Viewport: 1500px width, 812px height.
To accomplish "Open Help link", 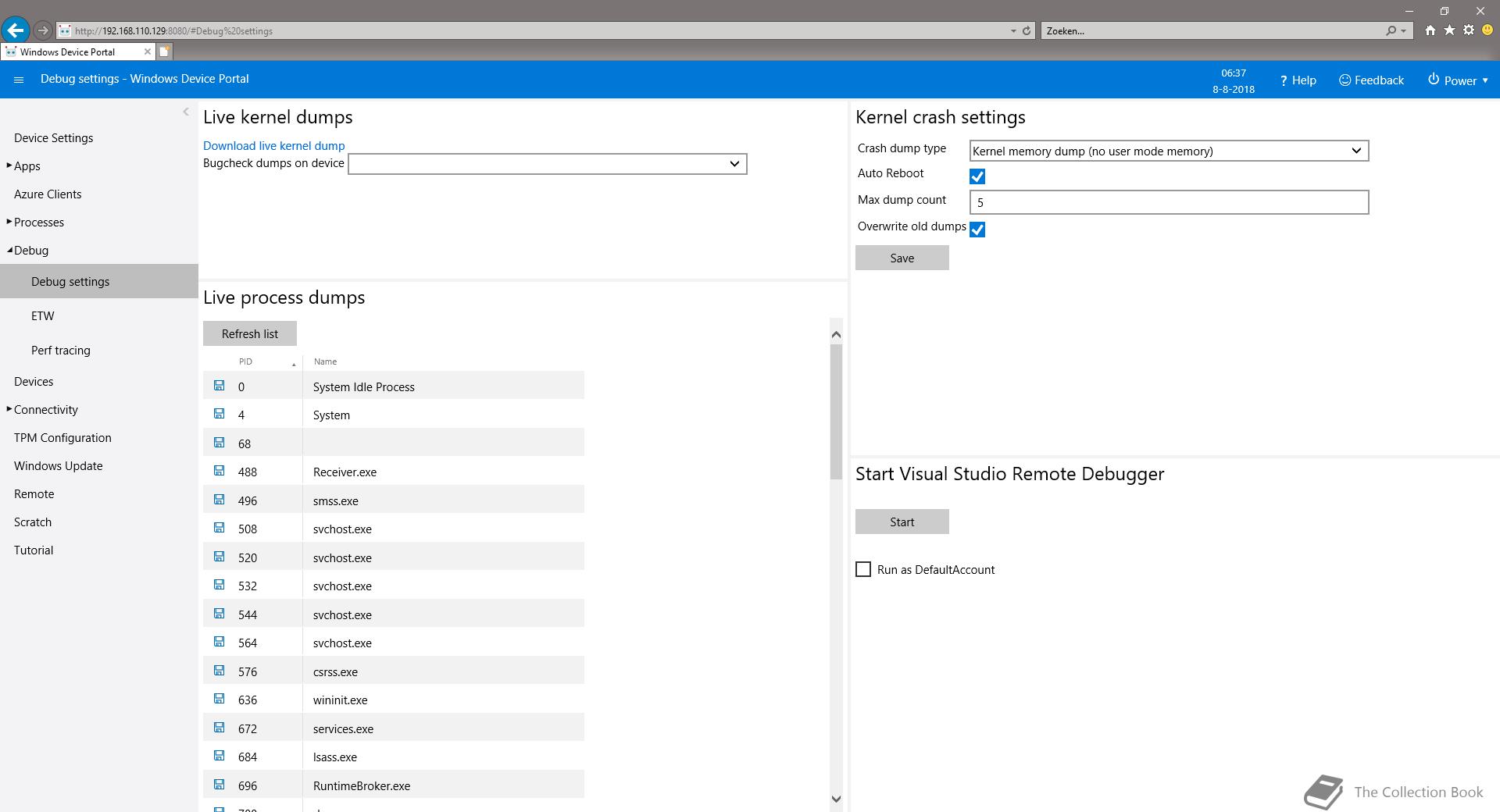I will (x=1298, y=80).
